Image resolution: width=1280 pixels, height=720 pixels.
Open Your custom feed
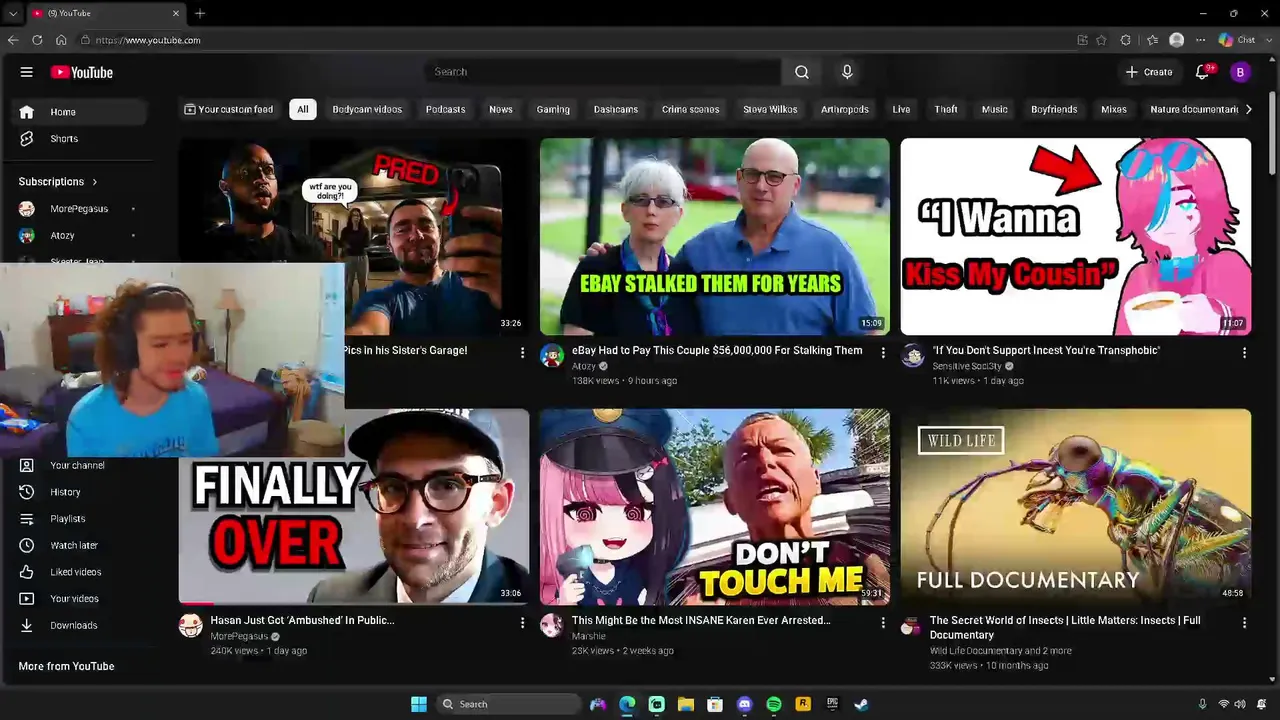(228, 109)
